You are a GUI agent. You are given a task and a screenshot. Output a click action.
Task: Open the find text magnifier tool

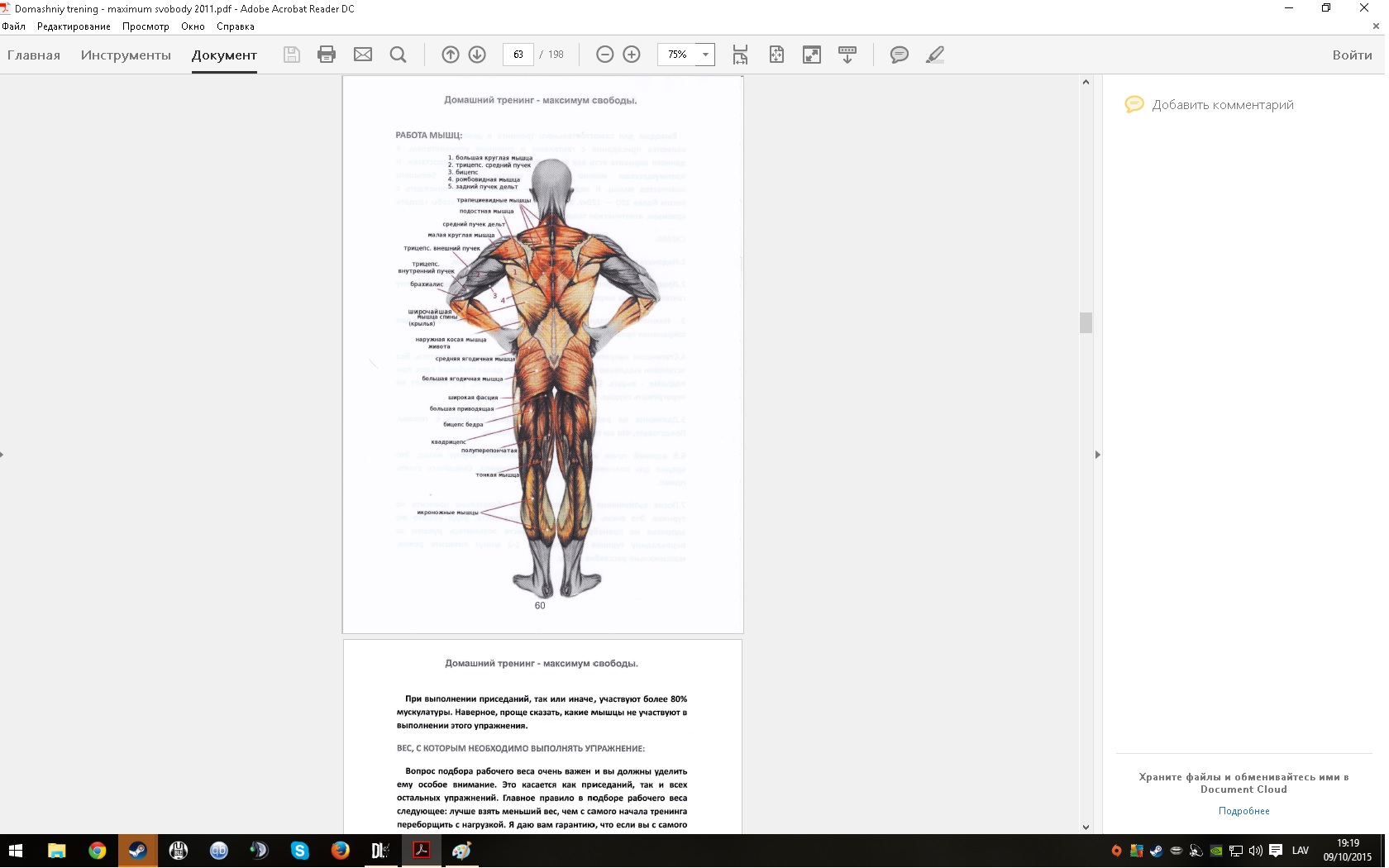coord(398,55)
